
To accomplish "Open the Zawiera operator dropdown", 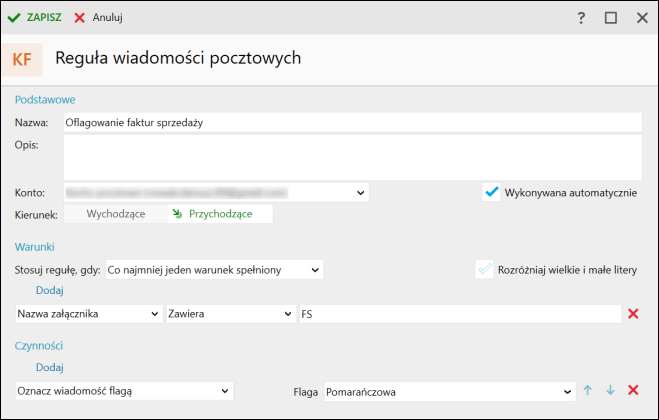I will coord(286,314).
